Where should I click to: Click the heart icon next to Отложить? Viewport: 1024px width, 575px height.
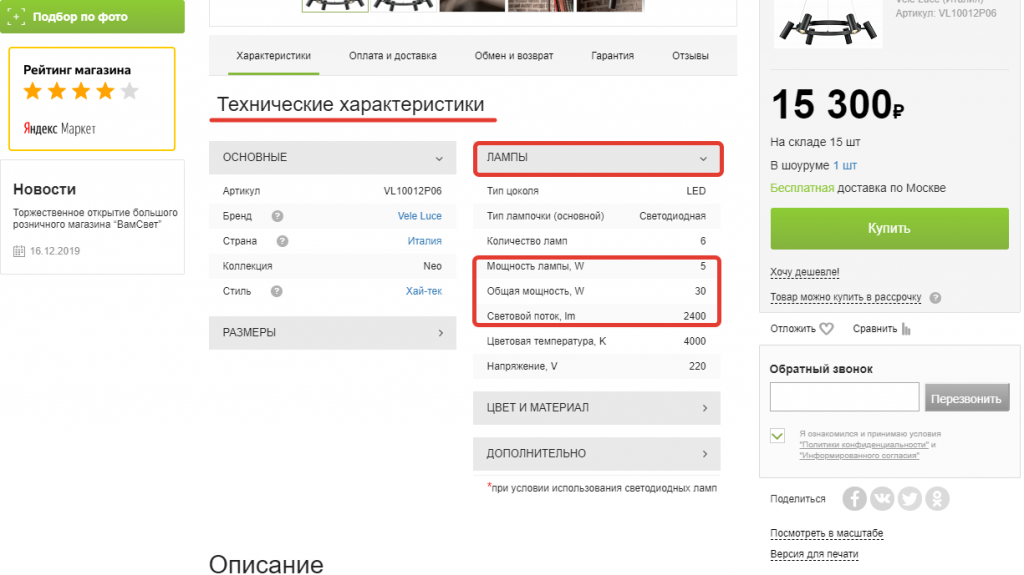pyautogui.click(x=826, y=329)
